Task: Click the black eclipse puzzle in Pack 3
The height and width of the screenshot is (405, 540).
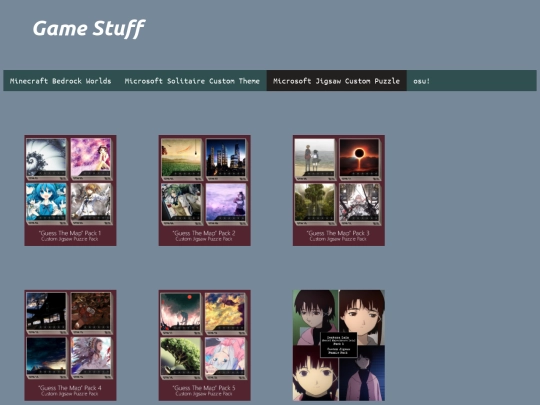Action: pos(360,159)
